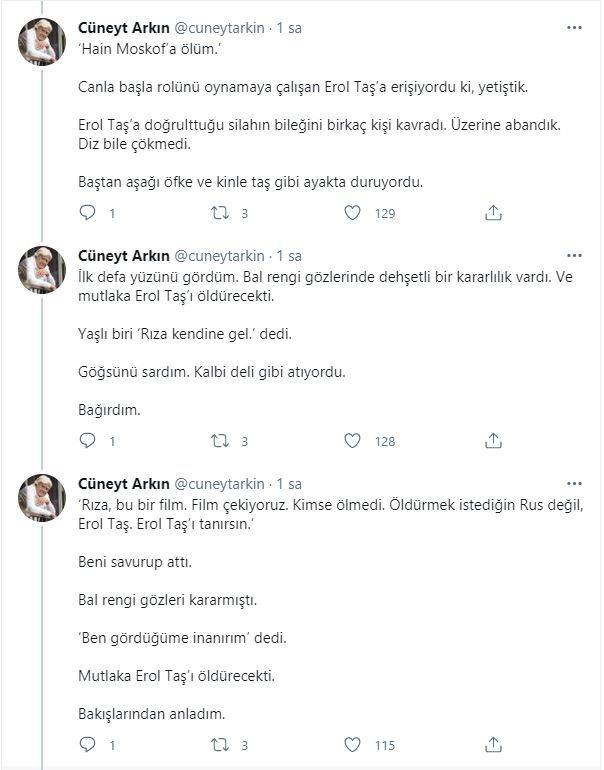
Task: Click the profile avatar on the first tweet
Action: [x=43, y=42]
